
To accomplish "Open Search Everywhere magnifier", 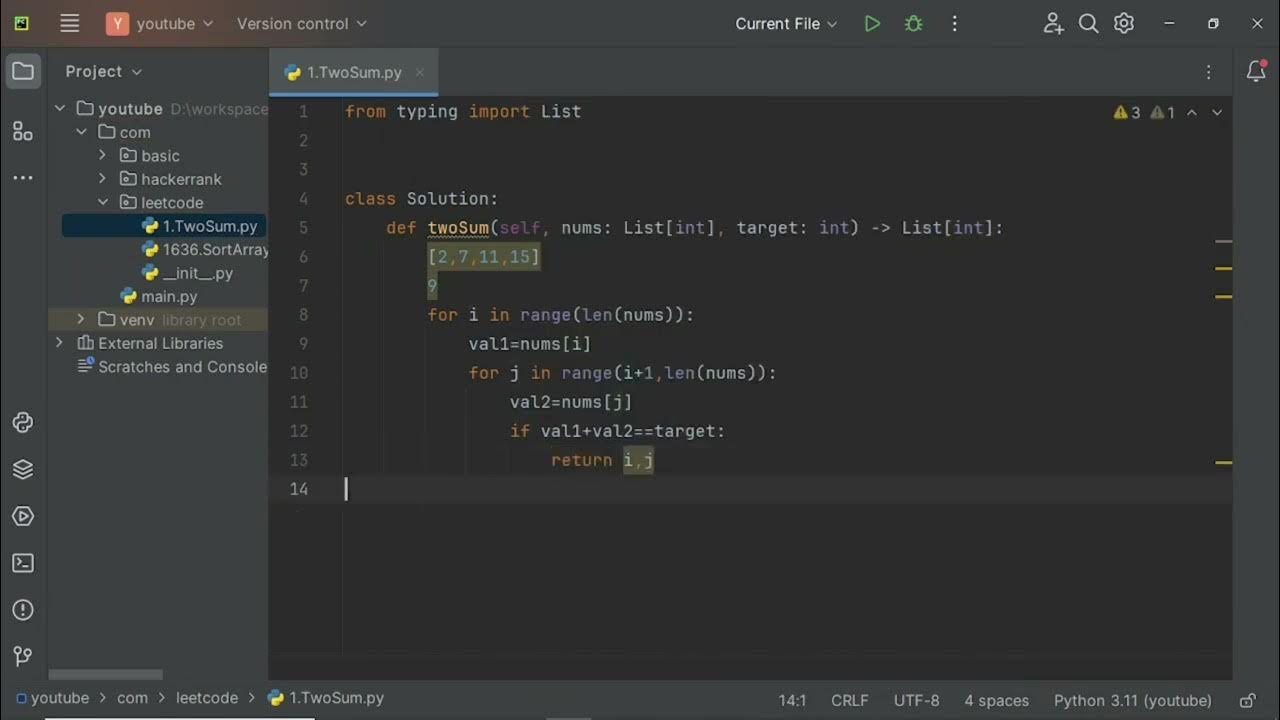I will [x=1089, y=23].
